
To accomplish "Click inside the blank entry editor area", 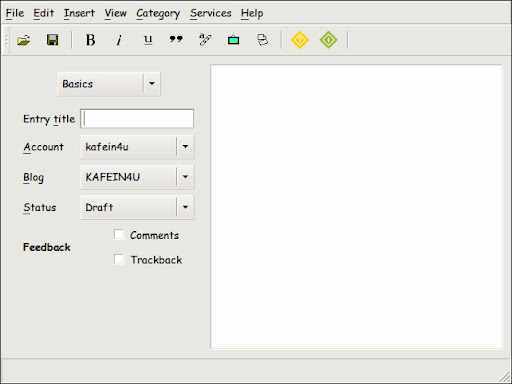I will tap(356, 207).
